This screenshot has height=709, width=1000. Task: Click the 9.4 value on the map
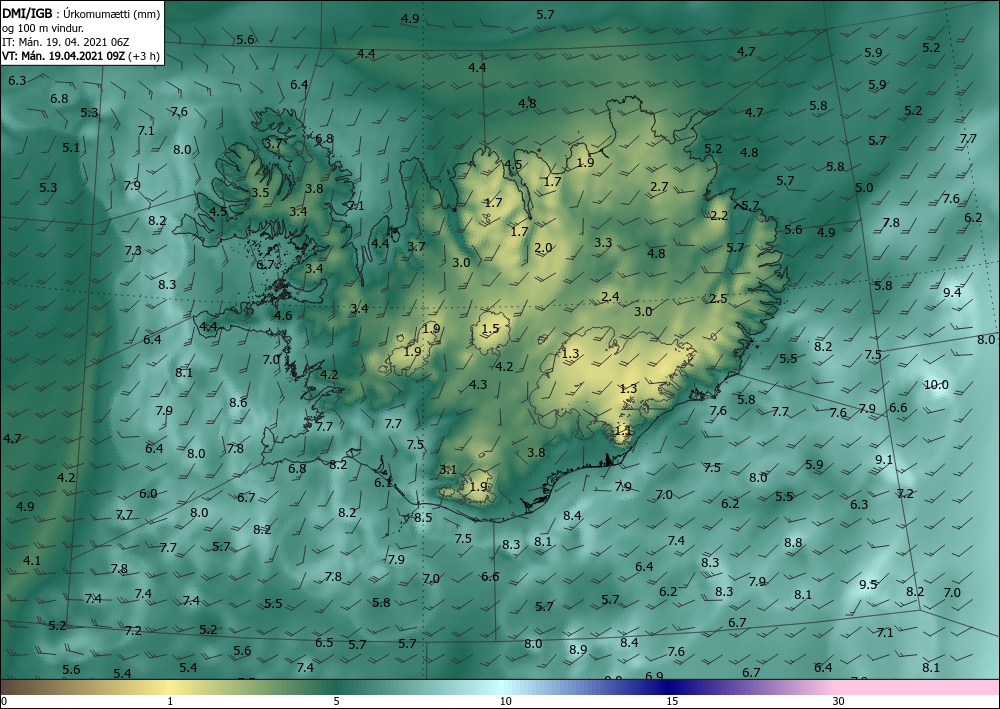tap(952, 292)
